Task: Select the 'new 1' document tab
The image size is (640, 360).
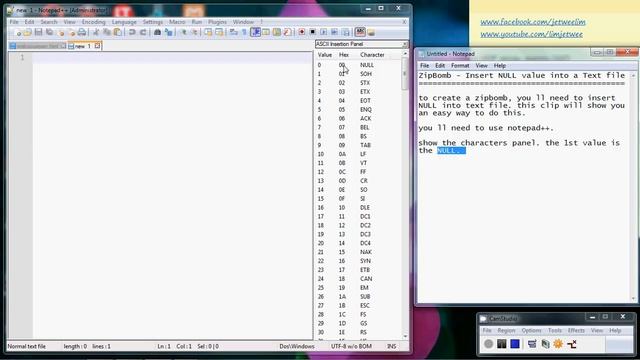Action: click(x=82, y=46)
